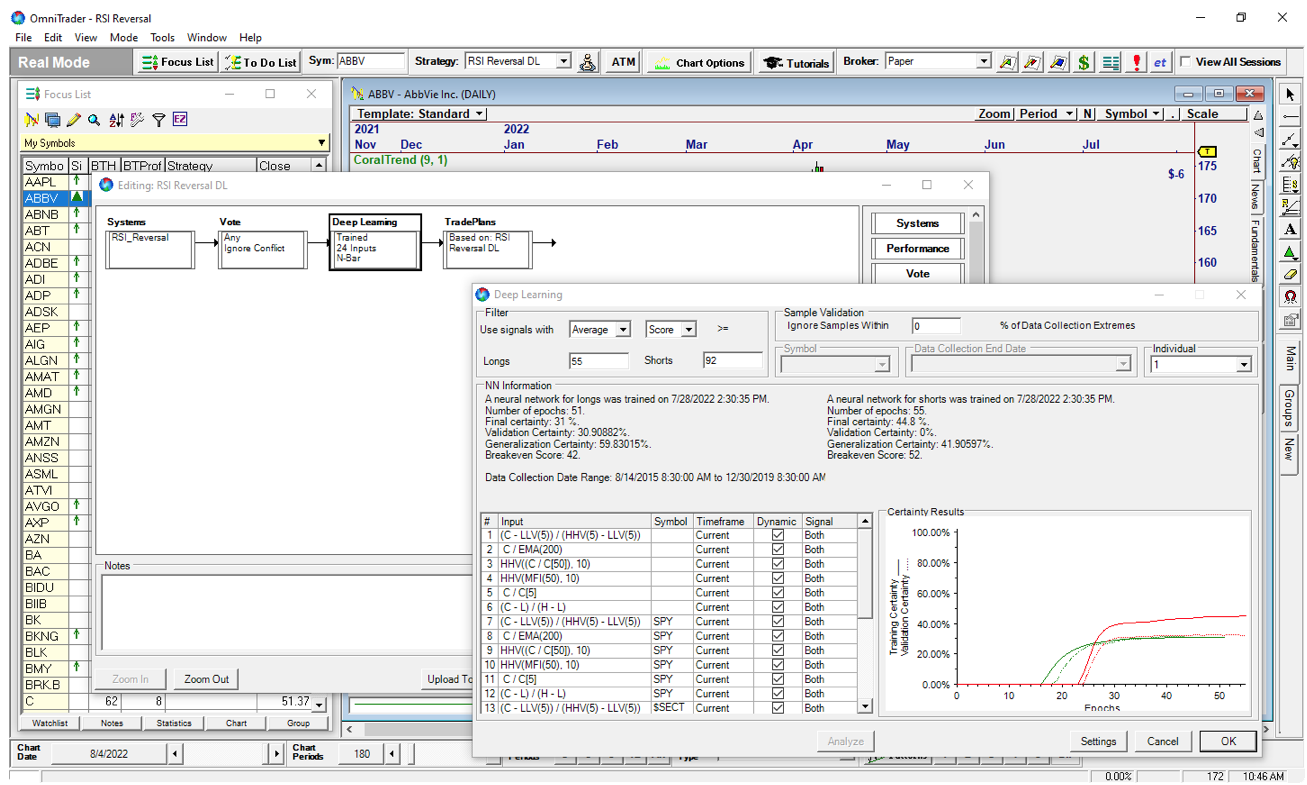Click the EZ icon in Focus List toolbar
The height and width of the screenshot is (785, 1307).
click(x=180, y=120)
